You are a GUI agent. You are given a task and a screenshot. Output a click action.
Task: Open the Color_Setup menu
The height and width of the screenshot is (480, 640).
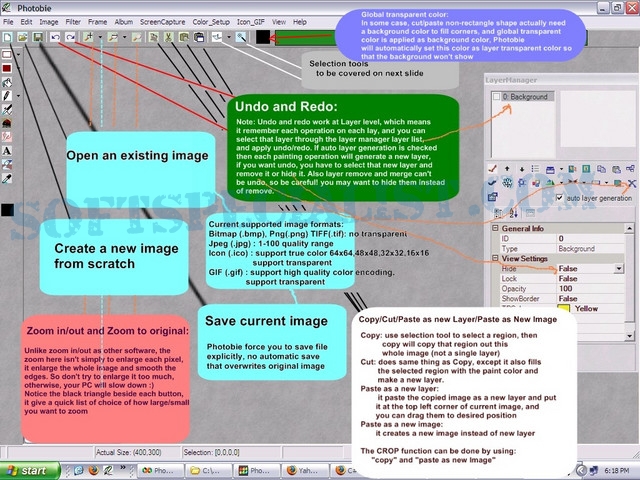(211, 22)
